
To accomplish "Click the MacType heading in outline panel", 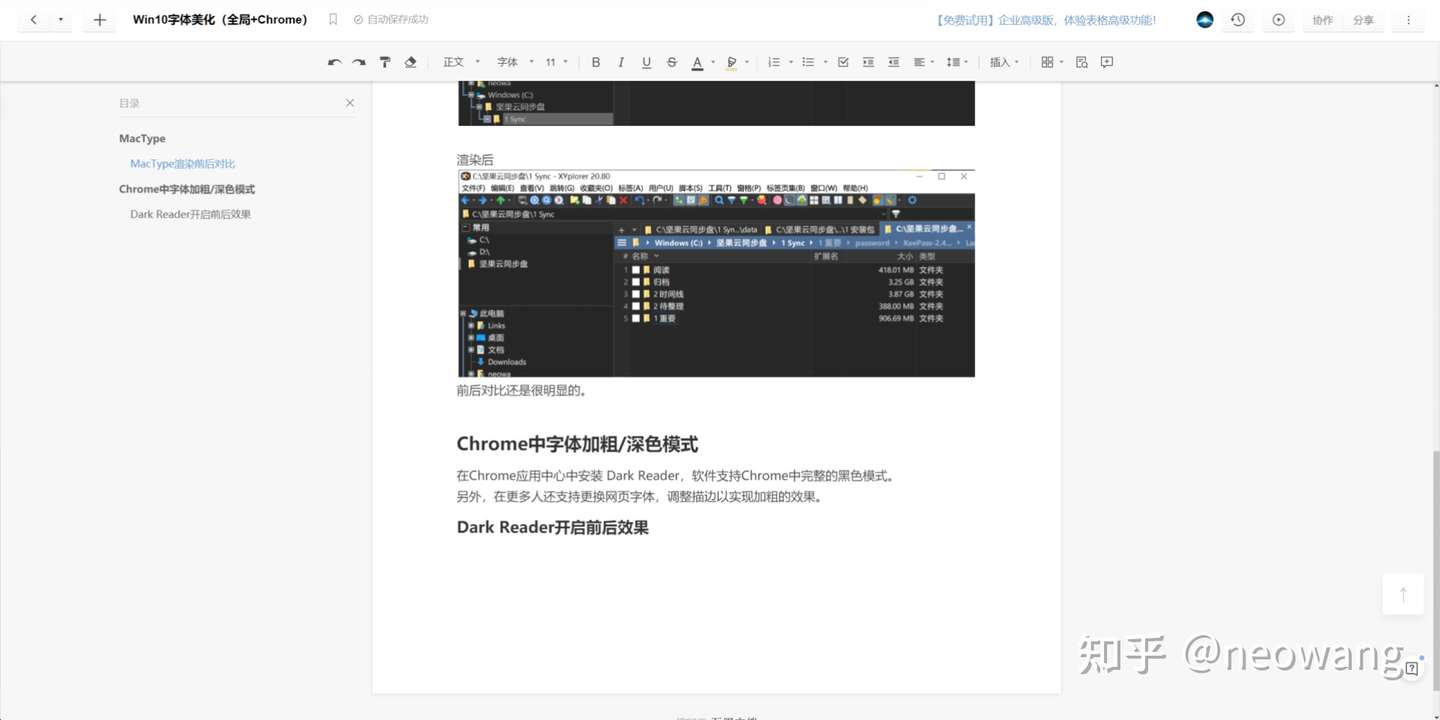I will point(142,138).
